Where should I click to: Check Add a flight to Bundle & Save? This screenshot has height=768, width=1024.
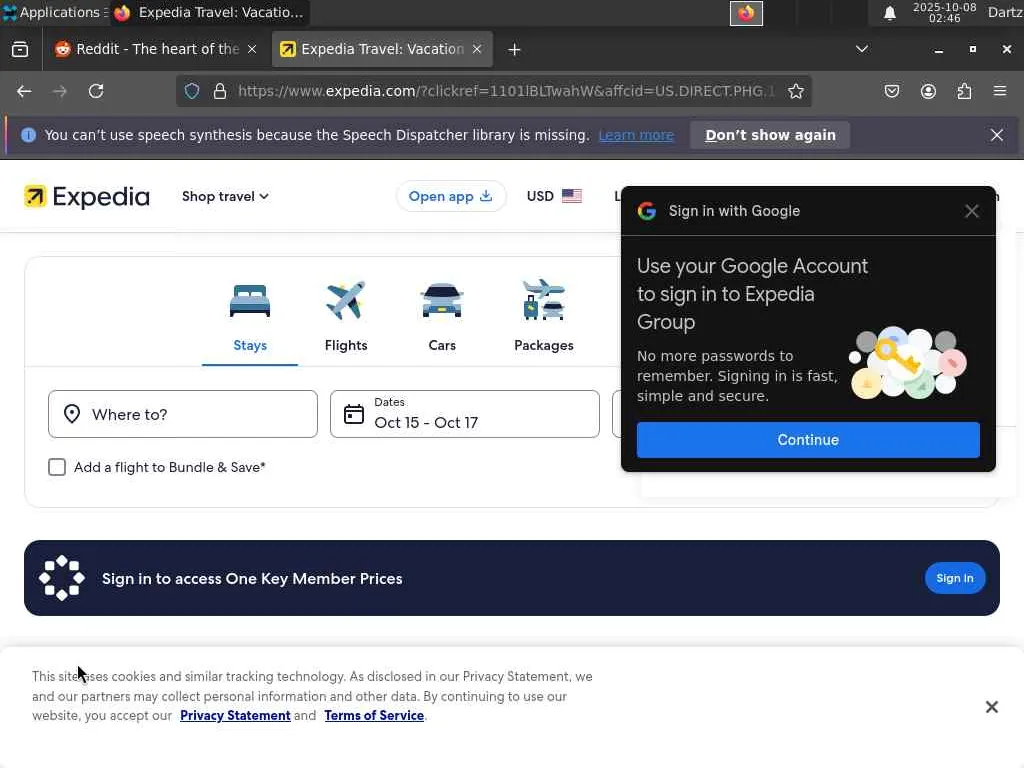pos(57,467)
